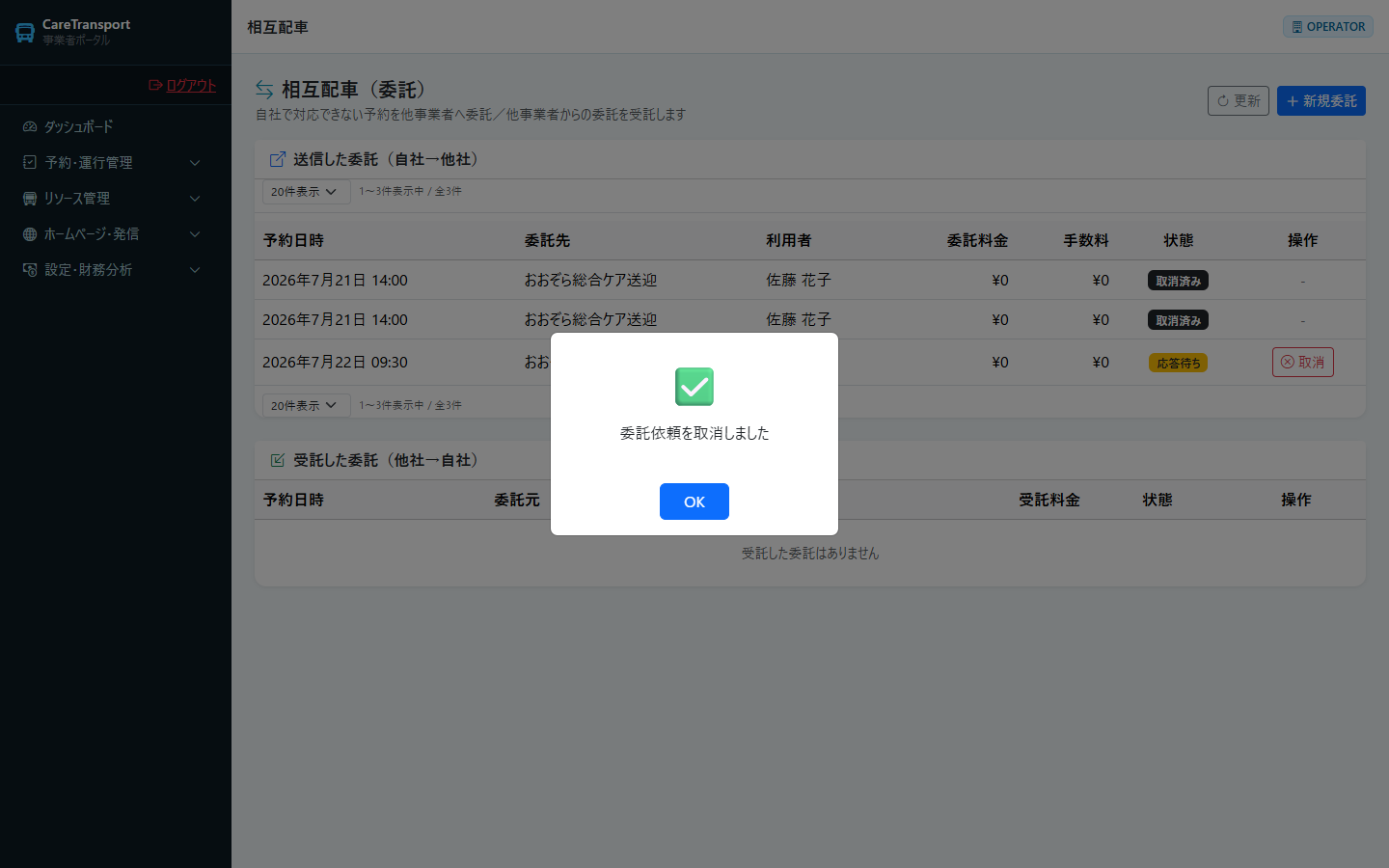Expand the 予約・運行管理 chevron

coord(195,163)
